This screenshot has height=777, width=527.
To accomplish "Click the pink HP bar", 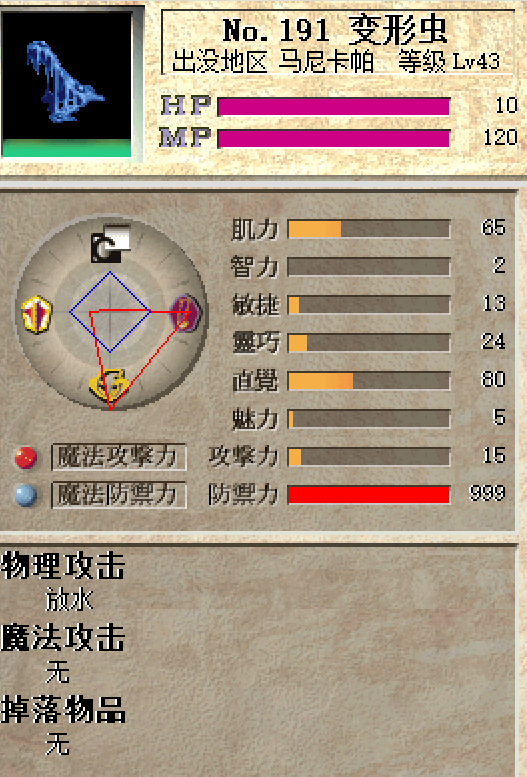I will 334,107.
